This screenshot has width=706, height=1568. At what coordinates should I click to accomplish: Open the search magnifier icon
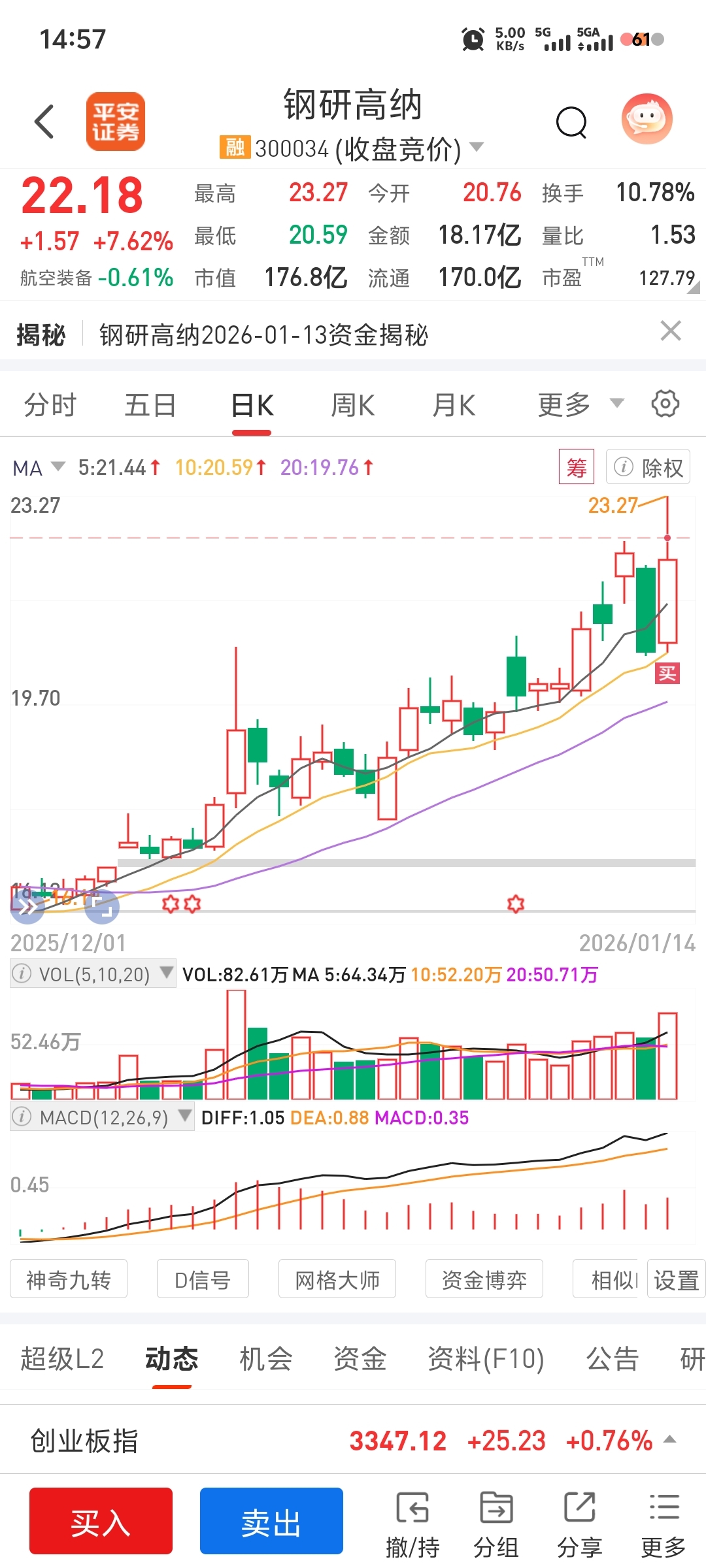(x=571, y=122)
